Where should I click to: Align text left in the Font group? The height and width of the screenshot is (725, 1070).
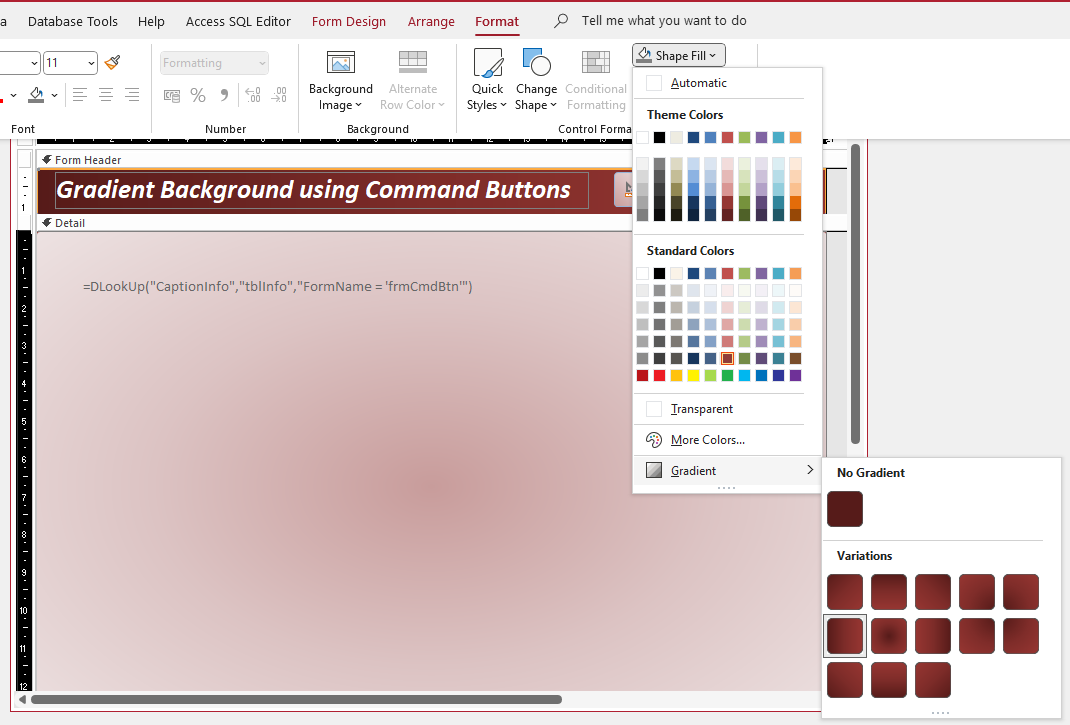point(80,95)
